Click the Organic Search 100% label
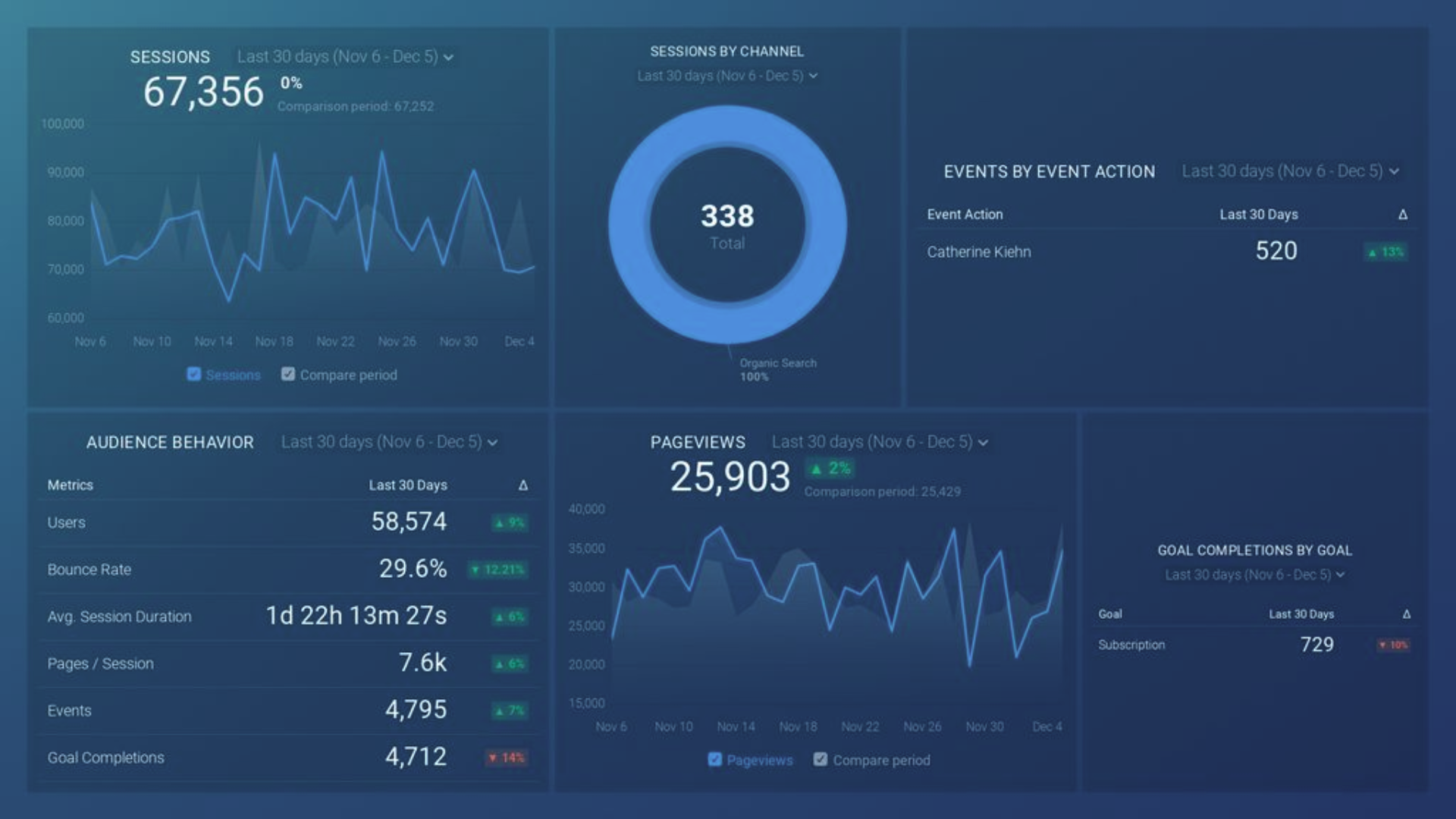The image size is (1456, 819). 778,370
